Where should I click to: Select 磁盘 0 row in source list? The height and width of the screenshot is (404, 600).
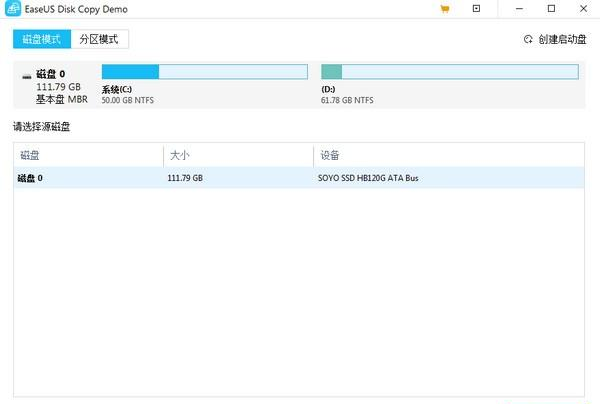point(299,178)
